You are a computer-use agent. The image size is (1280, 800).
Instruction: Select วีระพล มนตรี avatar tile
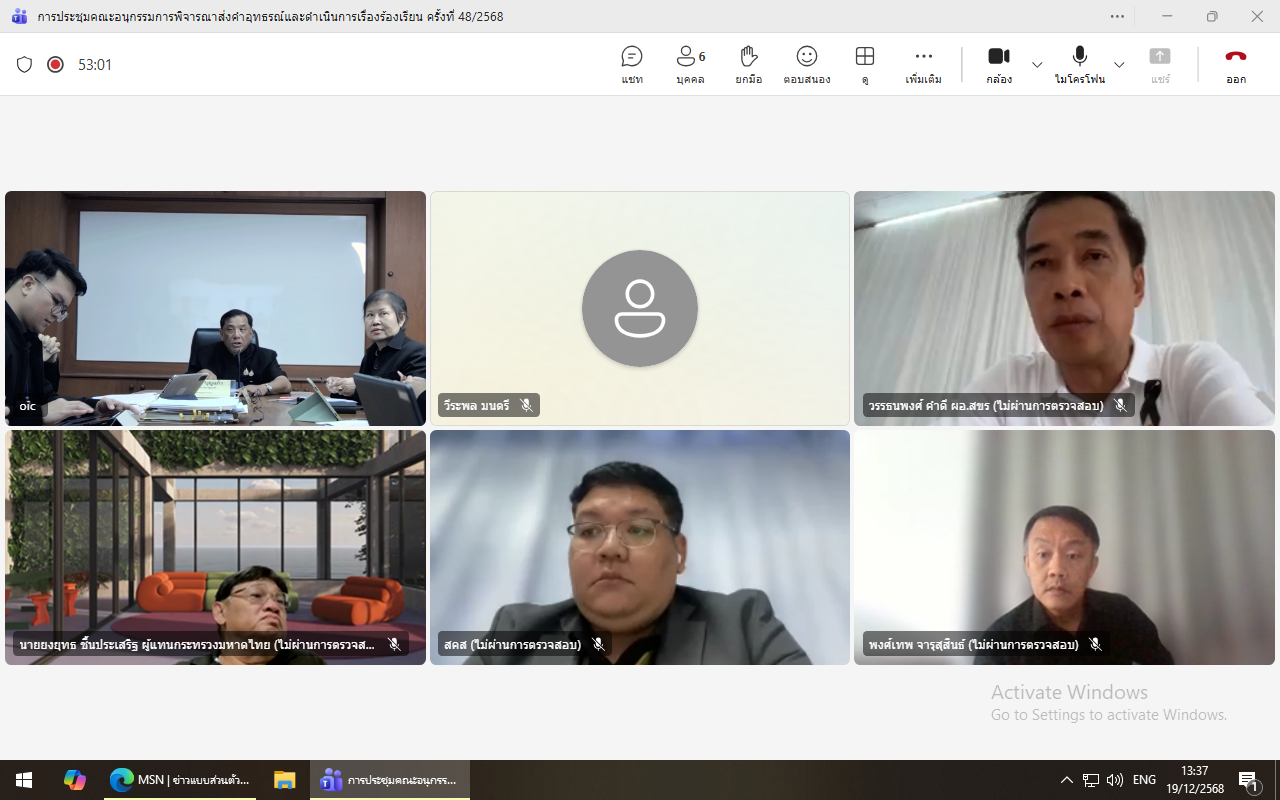640,308
